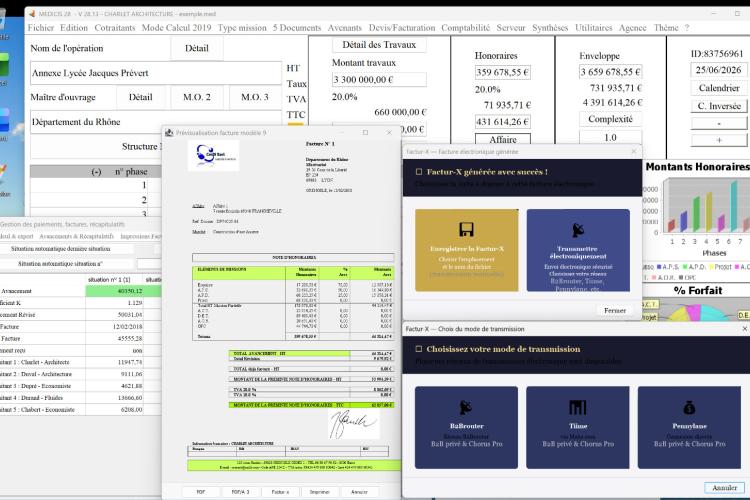Open the Utilitaires menu
750x500 pixels.
[x=594, y=28]
